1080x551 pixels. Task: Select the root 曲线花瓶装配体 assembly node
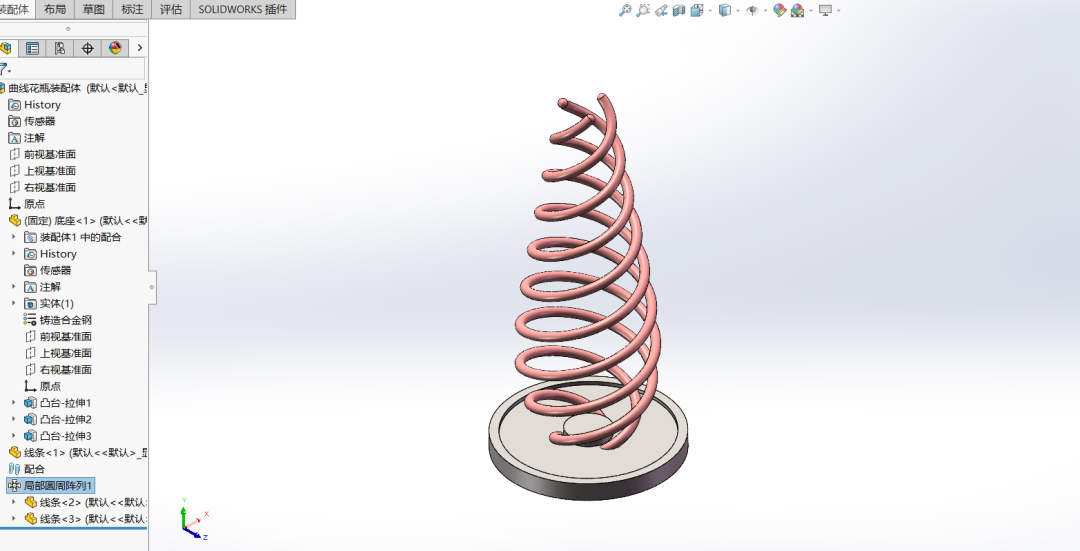73,88
